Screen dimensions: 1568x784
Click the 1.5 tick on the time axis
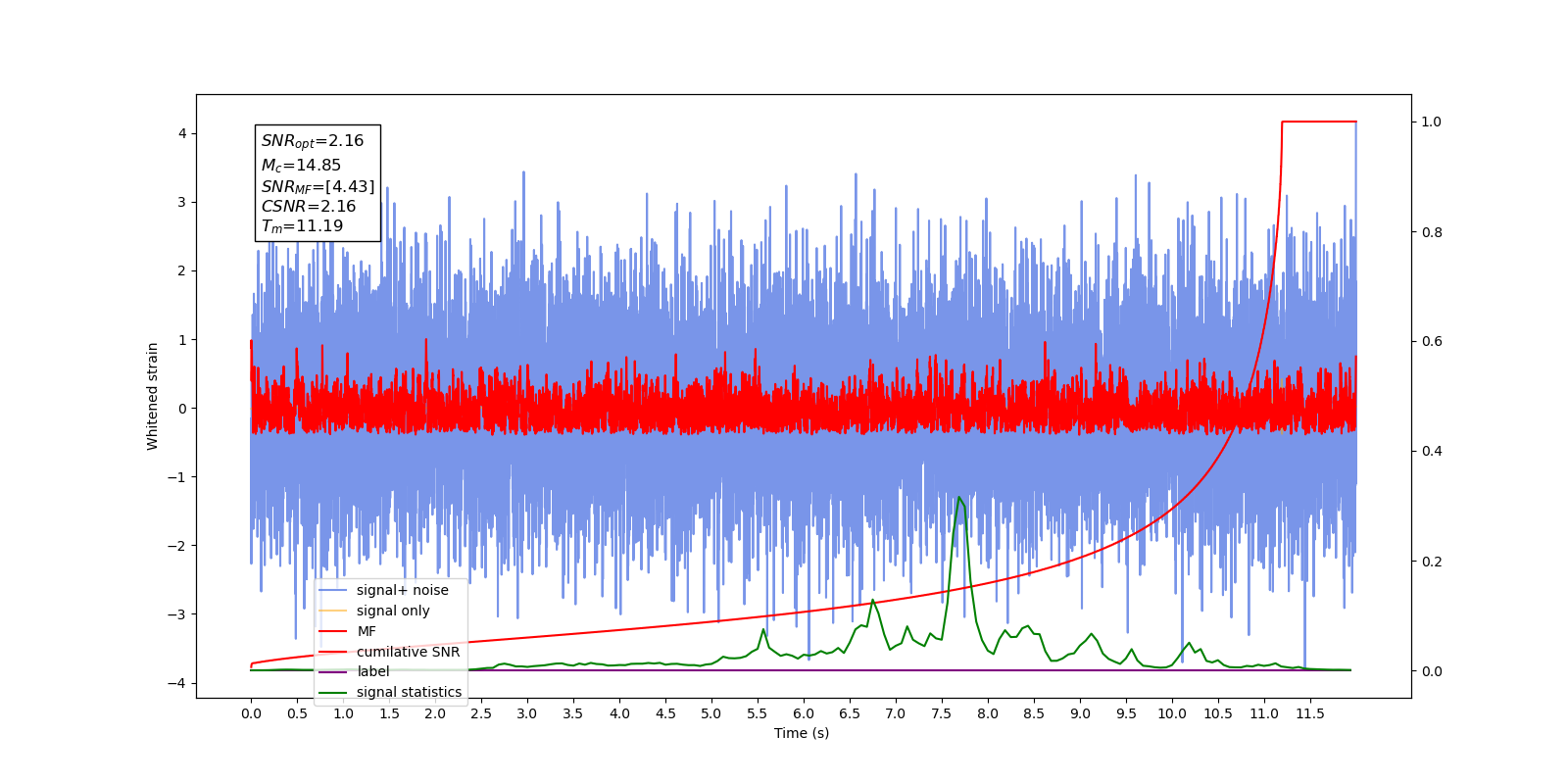(389, 713)
